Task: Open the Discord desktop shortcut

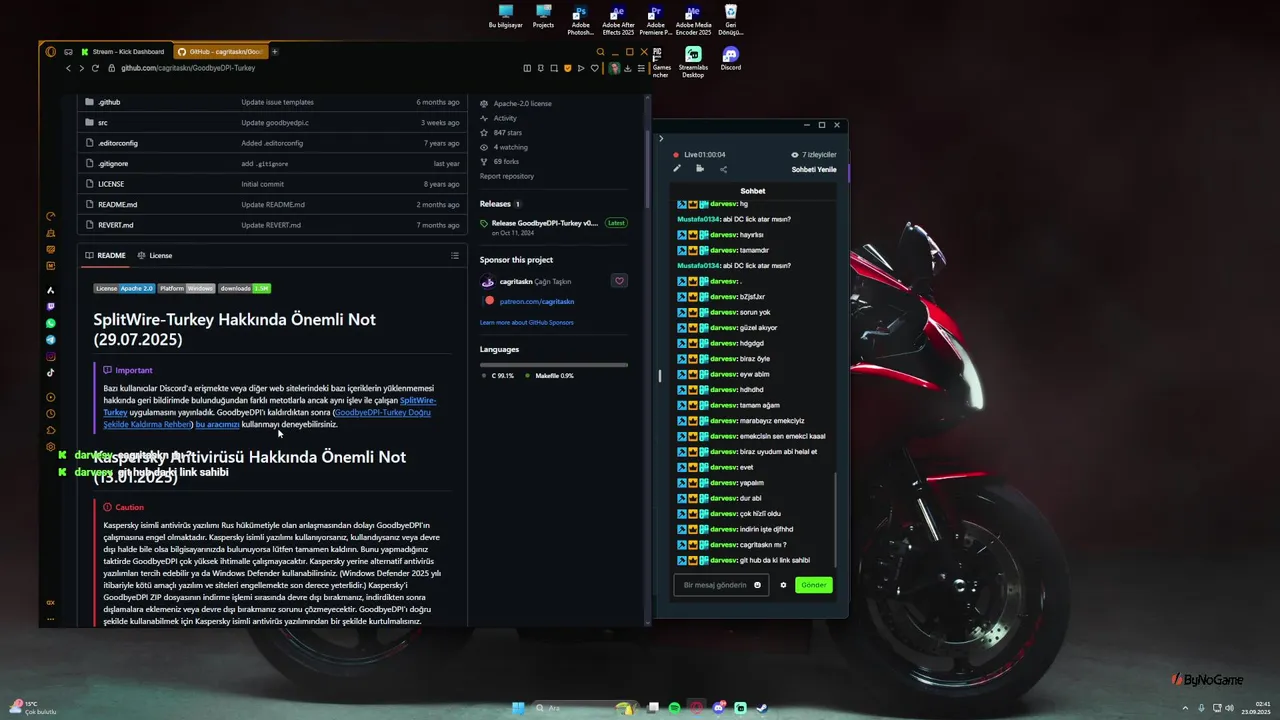Action: [x=731, y=59]
